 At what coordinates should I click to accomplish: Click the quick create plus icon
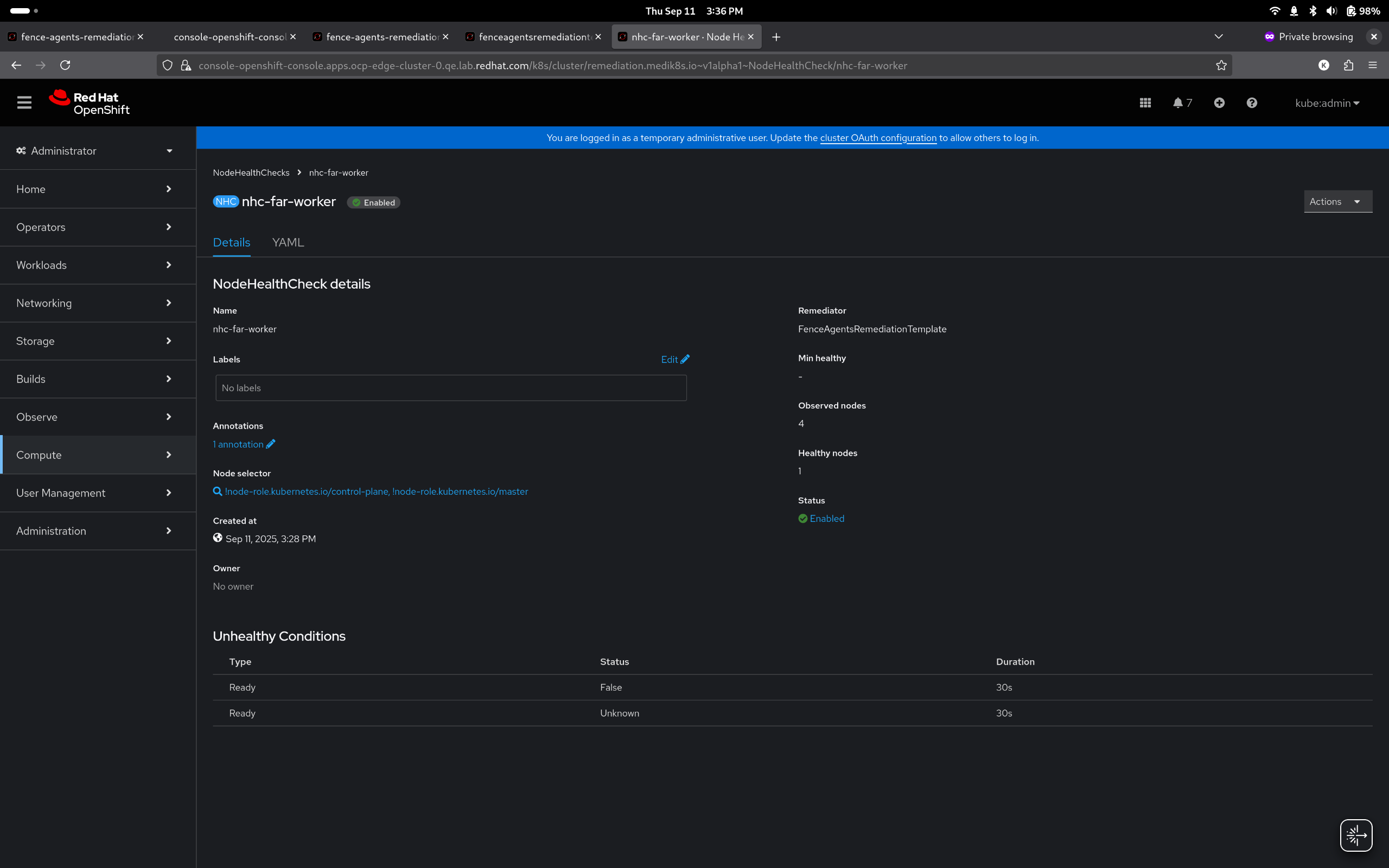coord(1219,103)
